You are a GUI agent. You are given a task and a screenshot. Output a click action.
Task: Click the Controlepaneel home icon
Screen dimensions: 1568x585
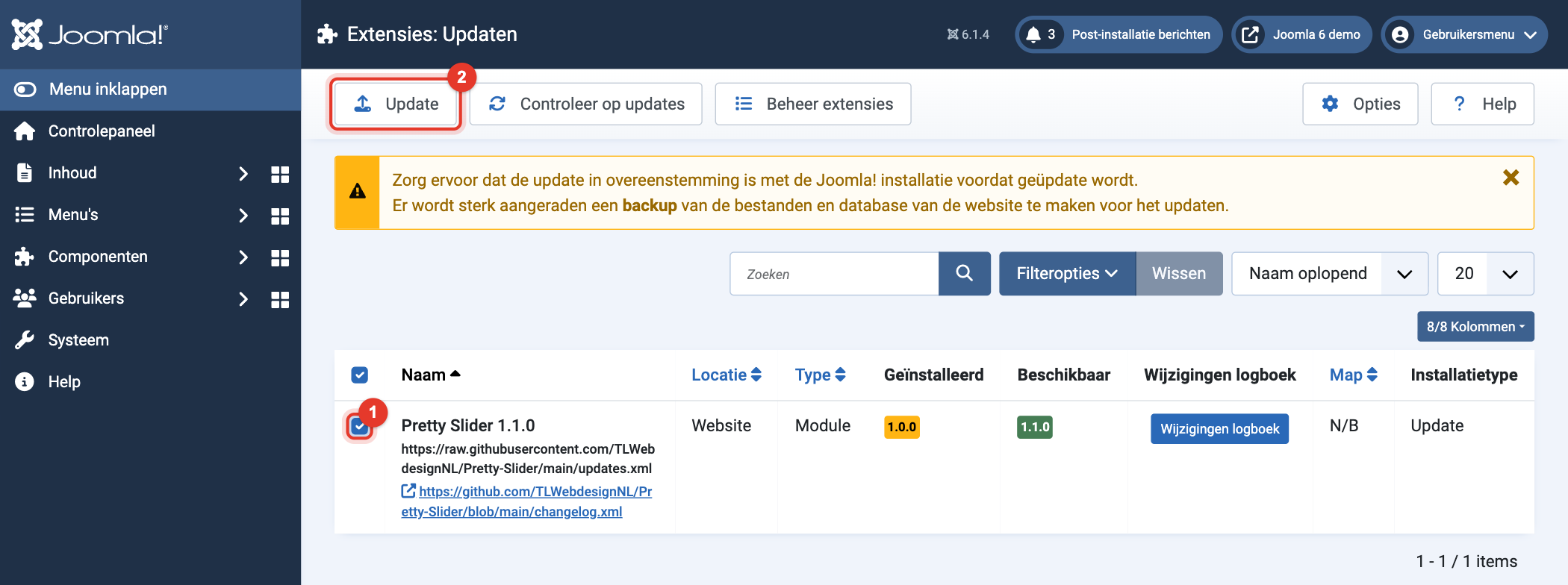click(25, 131)
